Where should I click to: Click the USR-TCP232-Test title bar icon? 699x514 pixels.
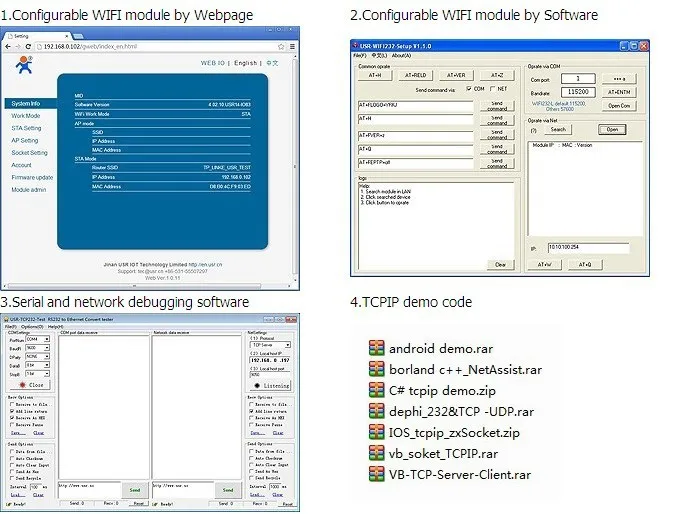click(6, 319)
